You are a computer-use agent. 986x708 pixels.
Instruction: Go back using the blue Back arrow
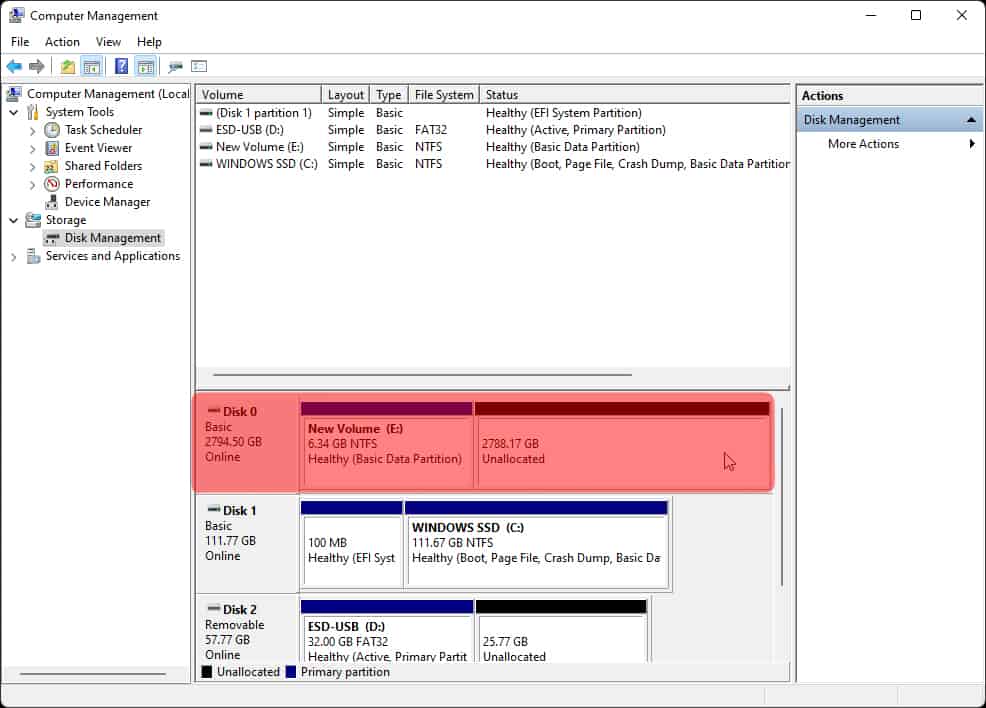pyautogui.click(x=14, y=66)
